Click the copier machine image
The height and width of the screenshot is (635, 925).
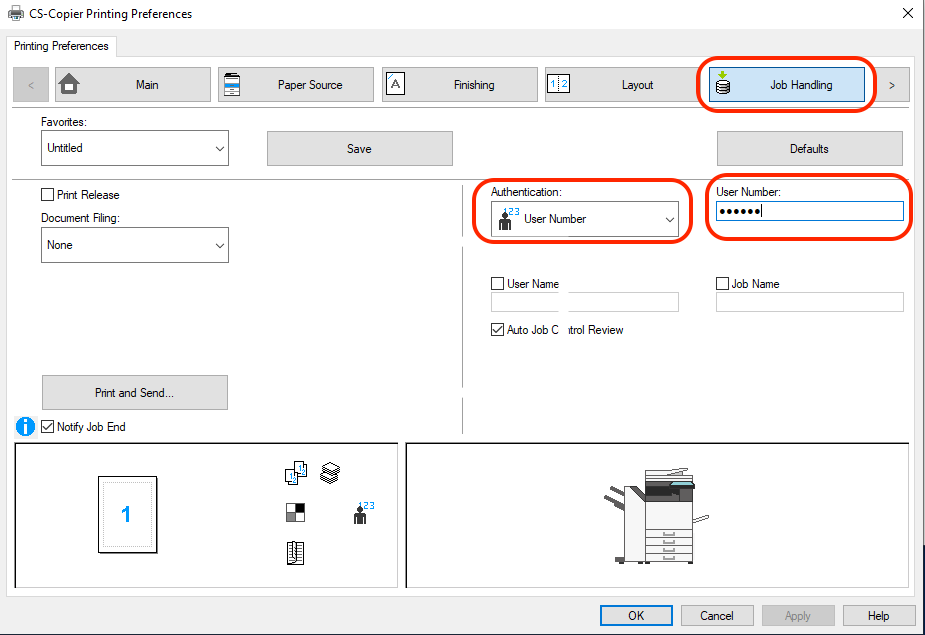click(x=657, y=516)
